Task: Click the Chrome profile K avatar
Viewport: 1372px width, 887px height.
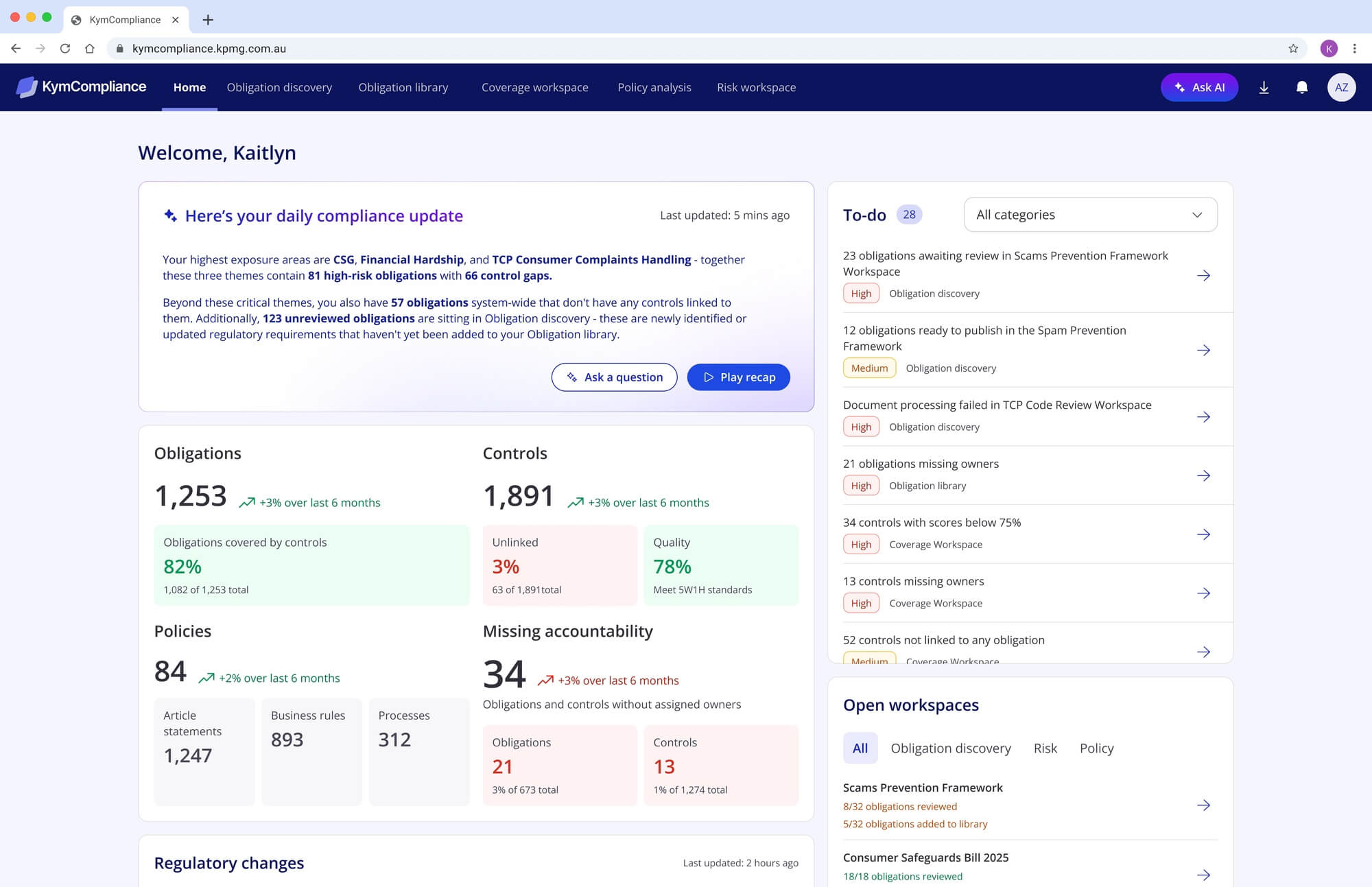Action: point(1329,49)
